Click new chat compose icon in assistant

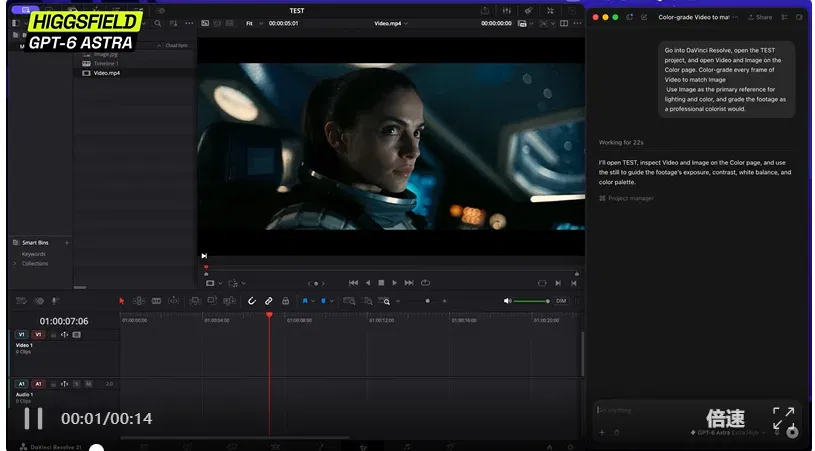(x=644, y=17)
